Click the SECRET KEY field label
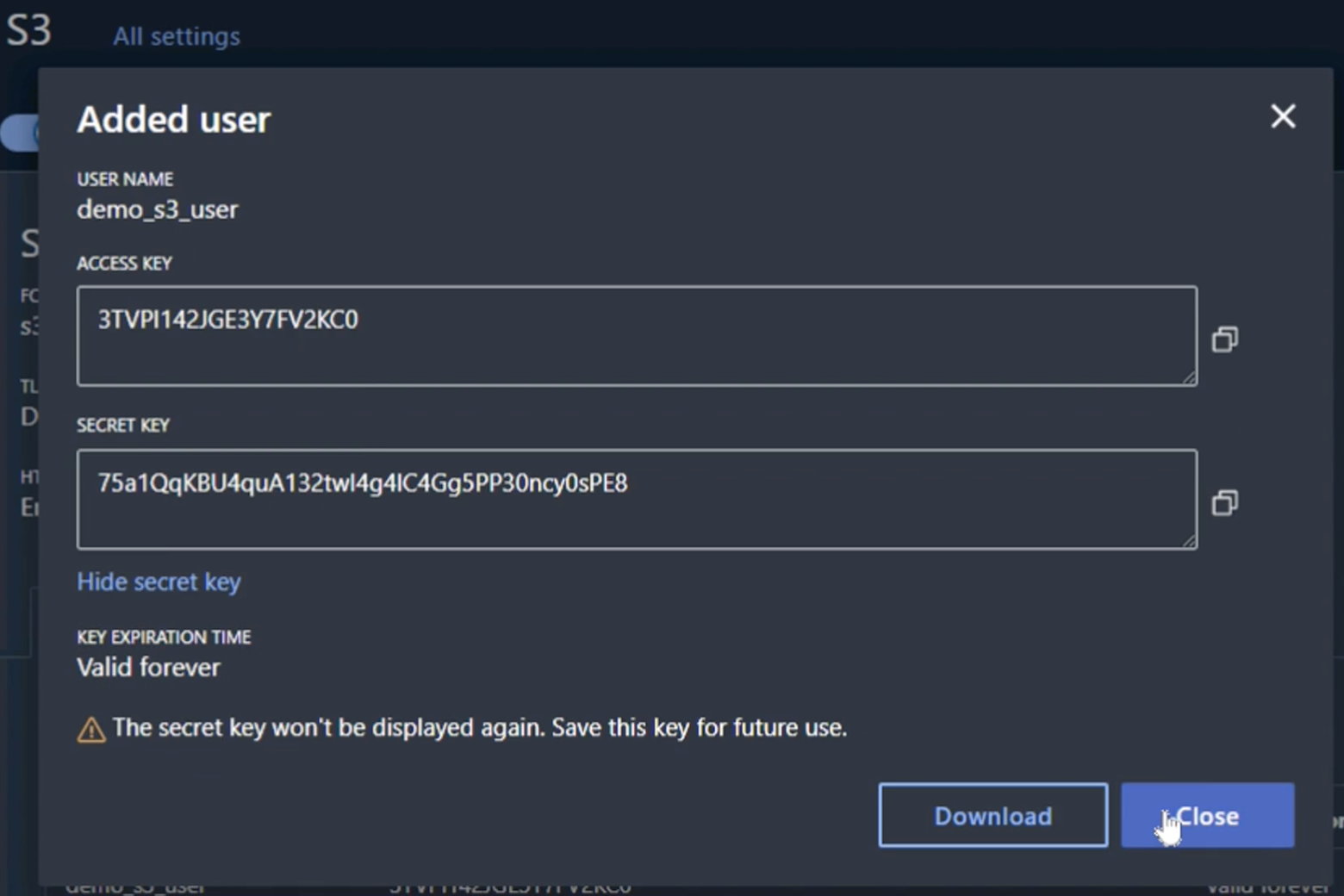Screen dimensions: 1344x896 pyautogui.click(x=123, y=426)
